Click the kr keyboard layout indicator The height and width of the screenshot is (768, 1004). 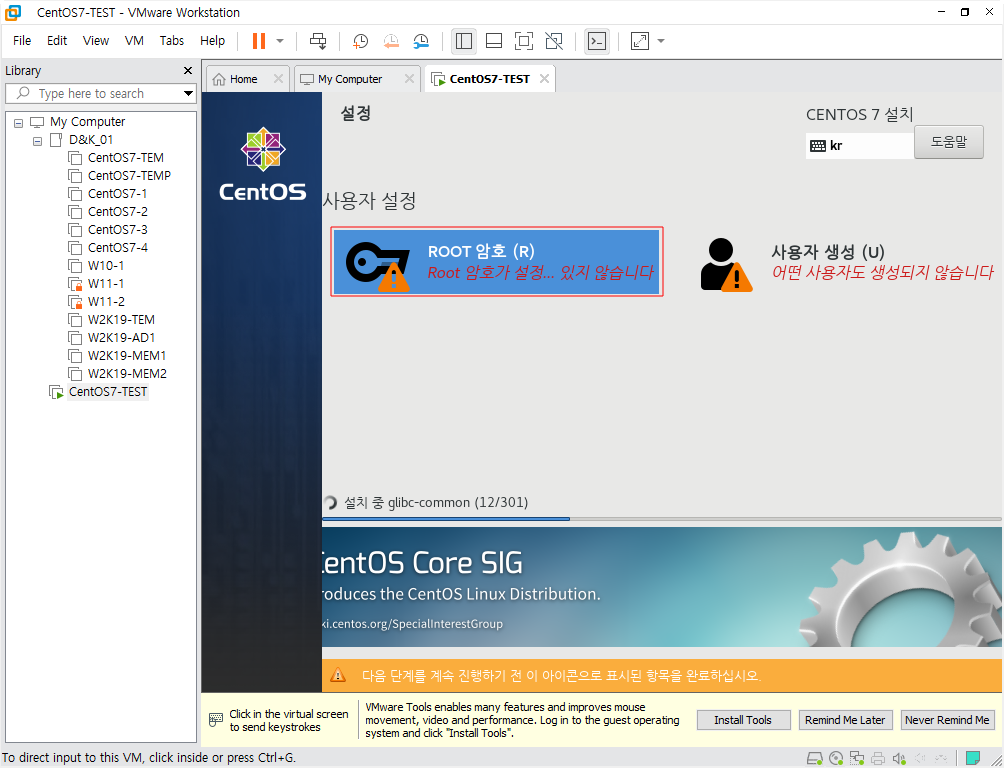(x=859, y=145)
